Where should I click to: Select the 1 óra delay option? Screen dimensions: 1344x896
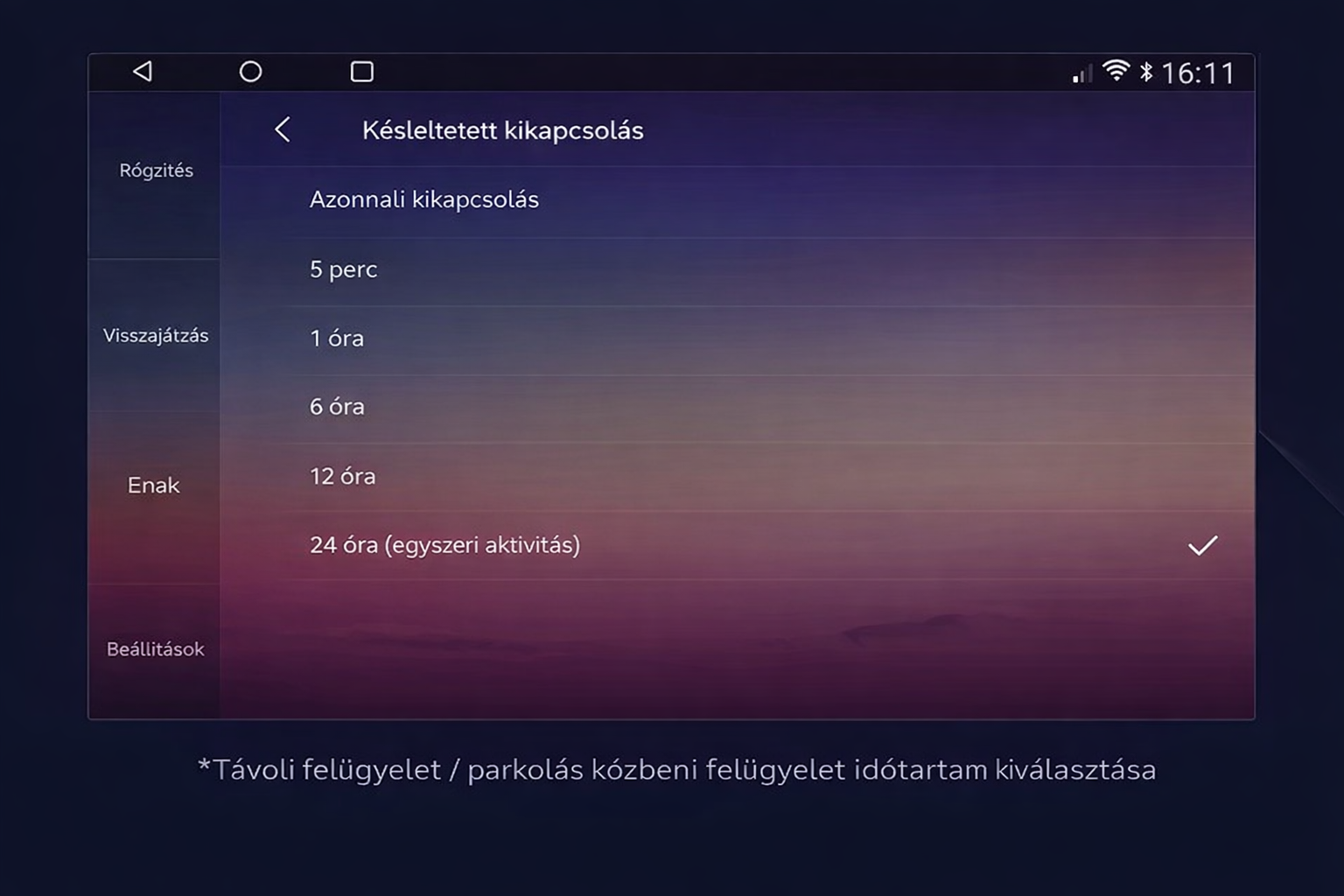tap(337, 339)
